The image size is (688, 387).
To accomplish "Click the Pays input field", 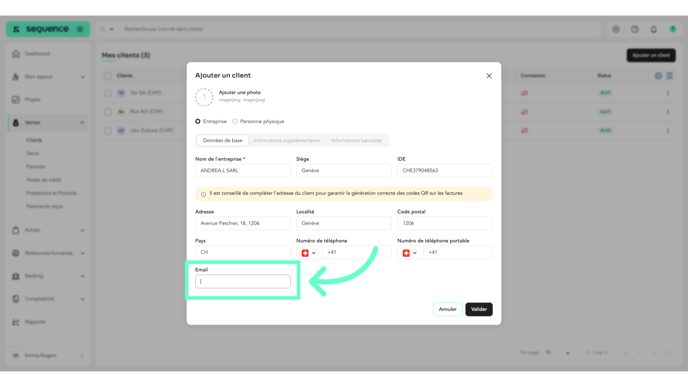I will pos(243,252).
